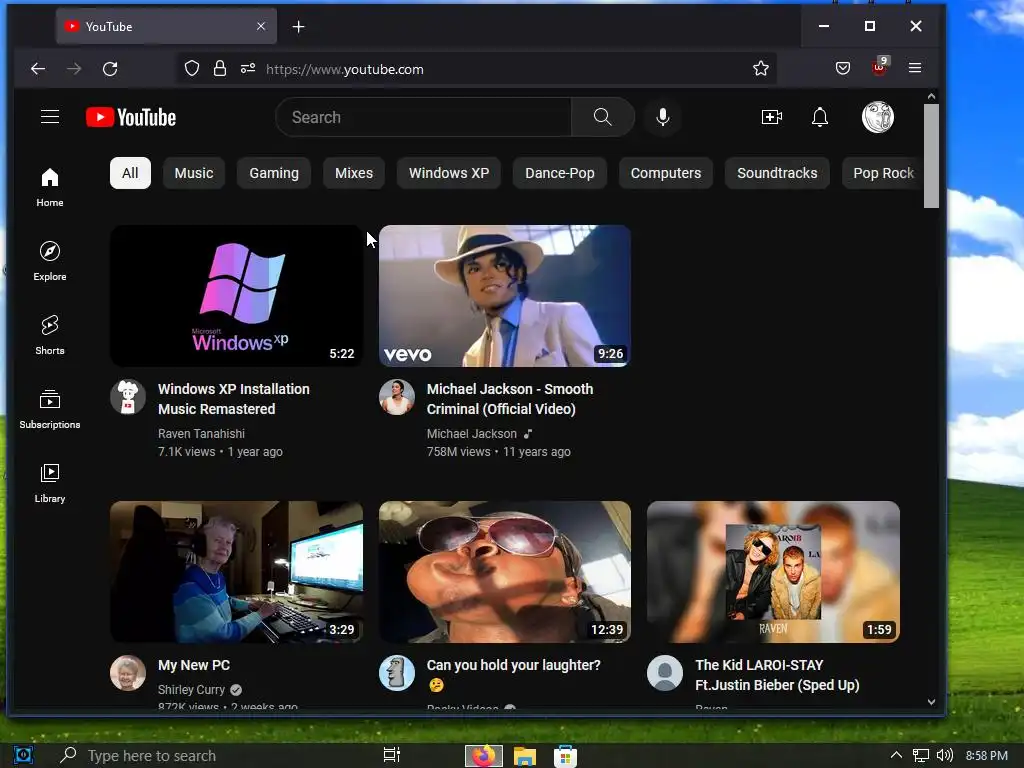1024x768 pixels.
Task: Open the Create video icon
Action: 771,117
